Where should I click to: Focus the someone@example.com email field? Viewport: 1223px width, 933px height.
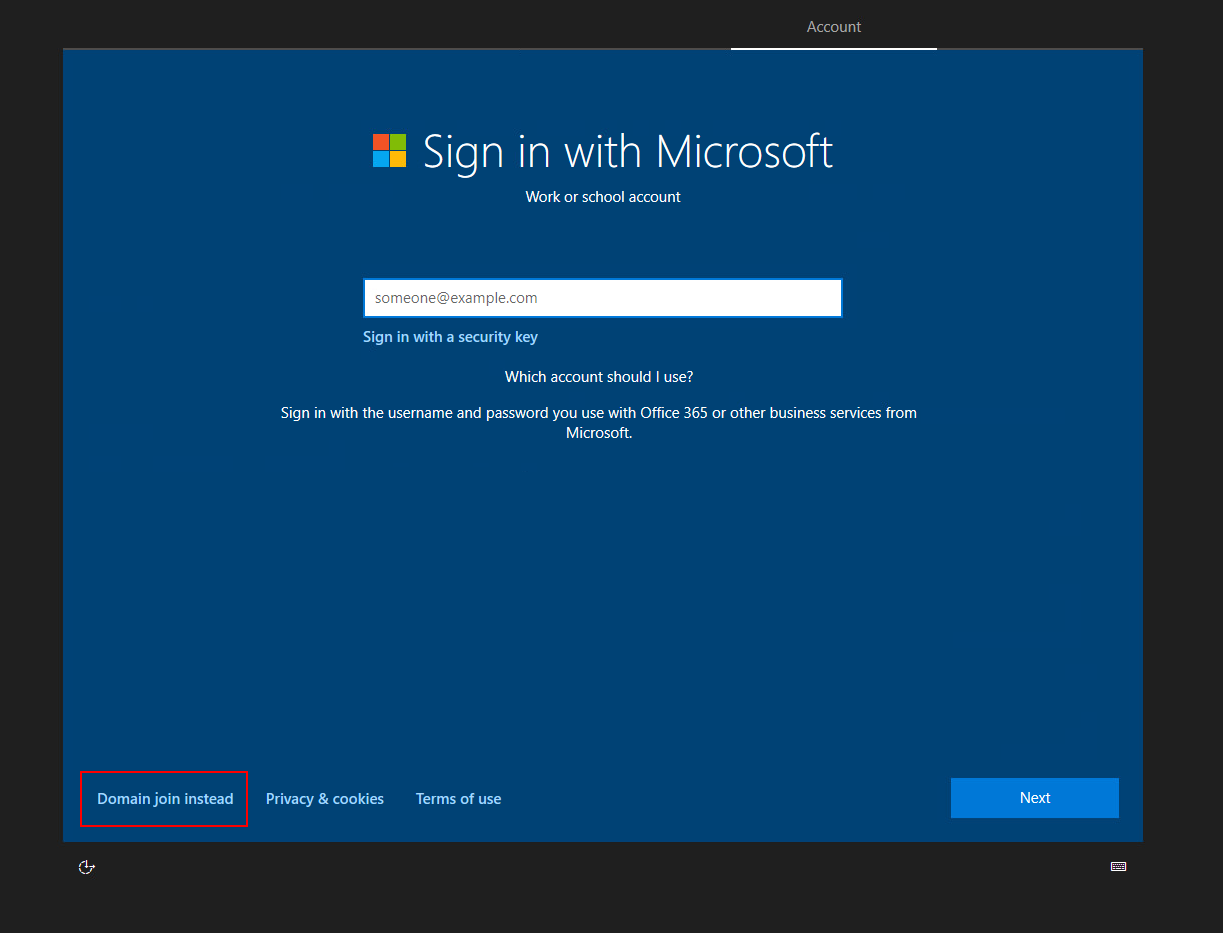(x=603, y=298)
